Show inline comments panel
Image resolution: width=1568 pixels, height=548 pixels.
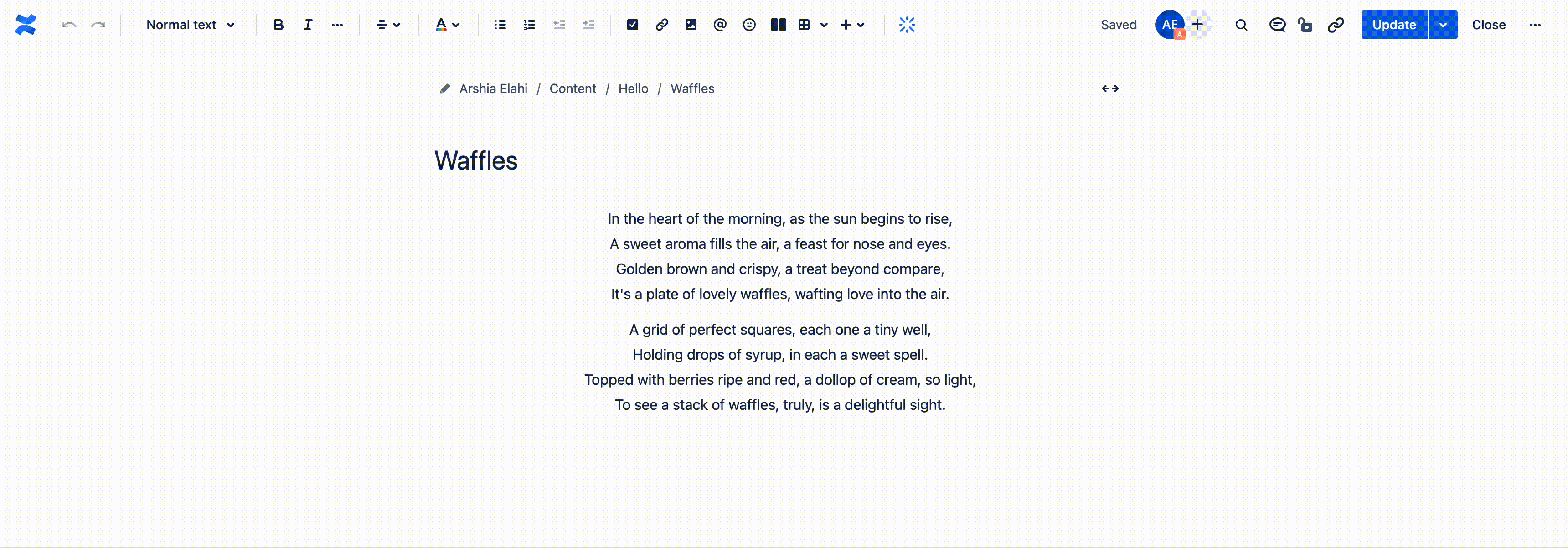pos(1277,25)
